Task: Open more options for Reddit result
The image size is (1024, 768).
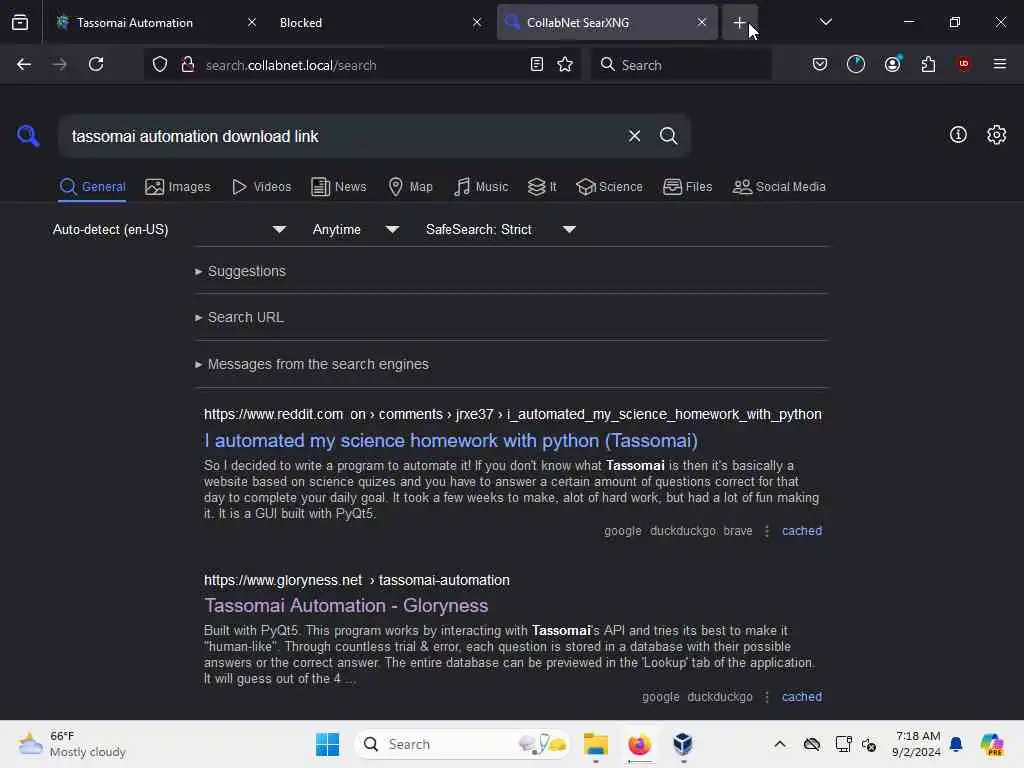Action: pyautogui.click(x=767, y=531)
